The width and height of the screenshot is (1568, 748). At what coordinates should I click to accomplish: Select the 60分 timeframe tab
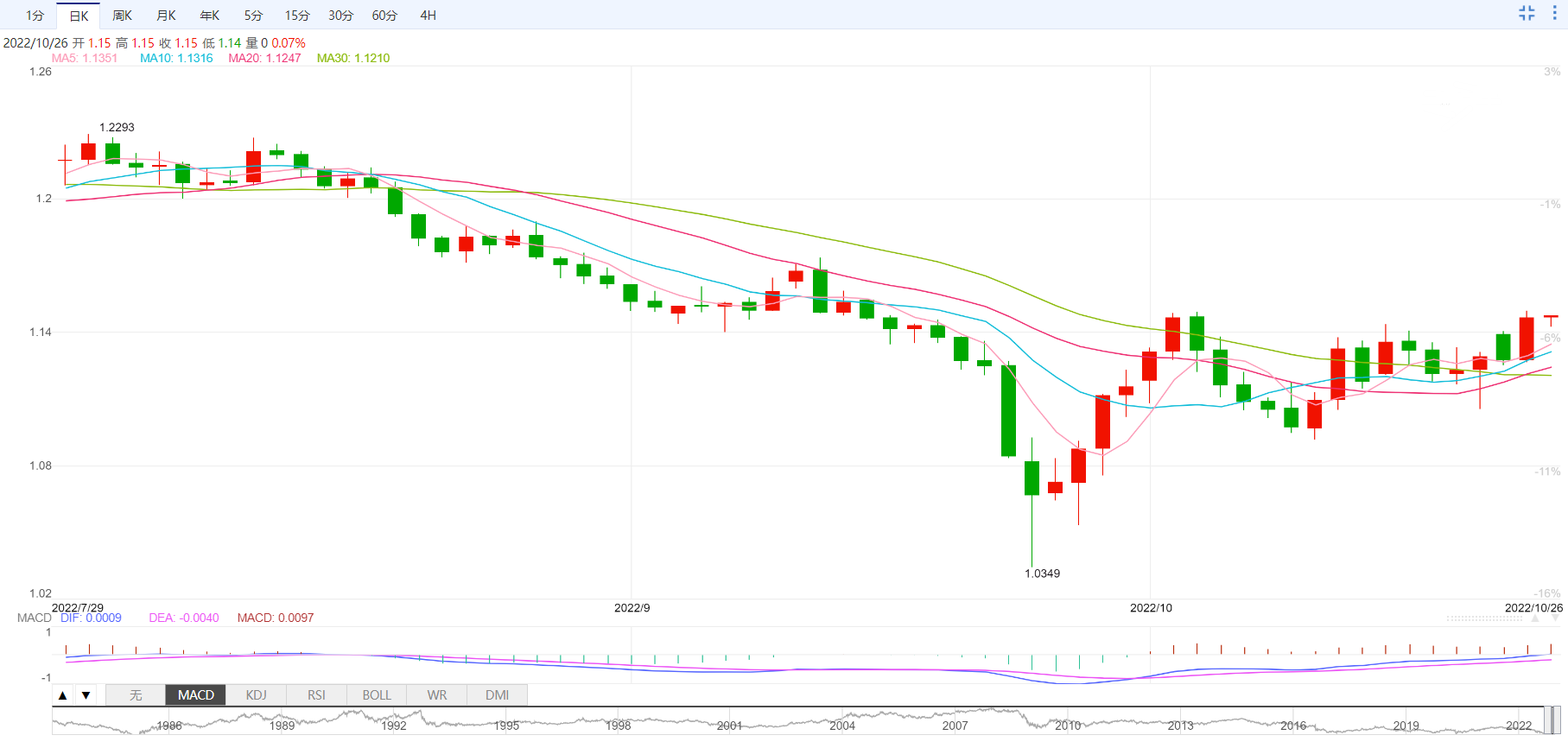click(384, 16)
